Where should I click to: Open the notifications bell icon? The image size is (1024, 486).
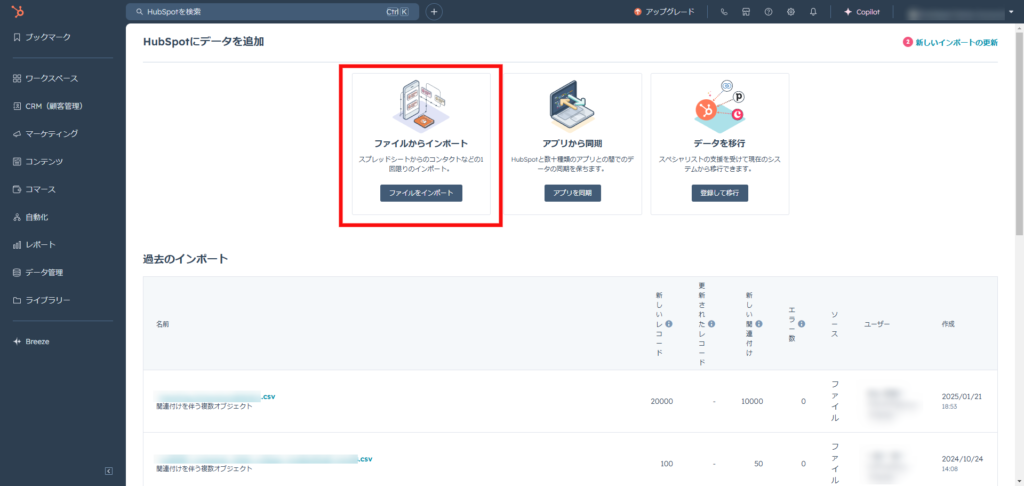pos(813,12)
